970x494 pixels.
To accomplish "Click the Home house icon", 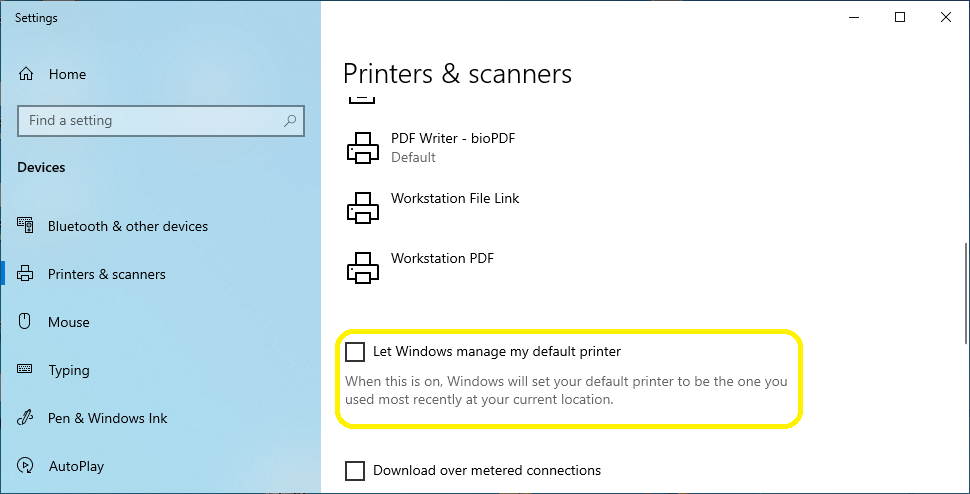I will pos(26,74).
